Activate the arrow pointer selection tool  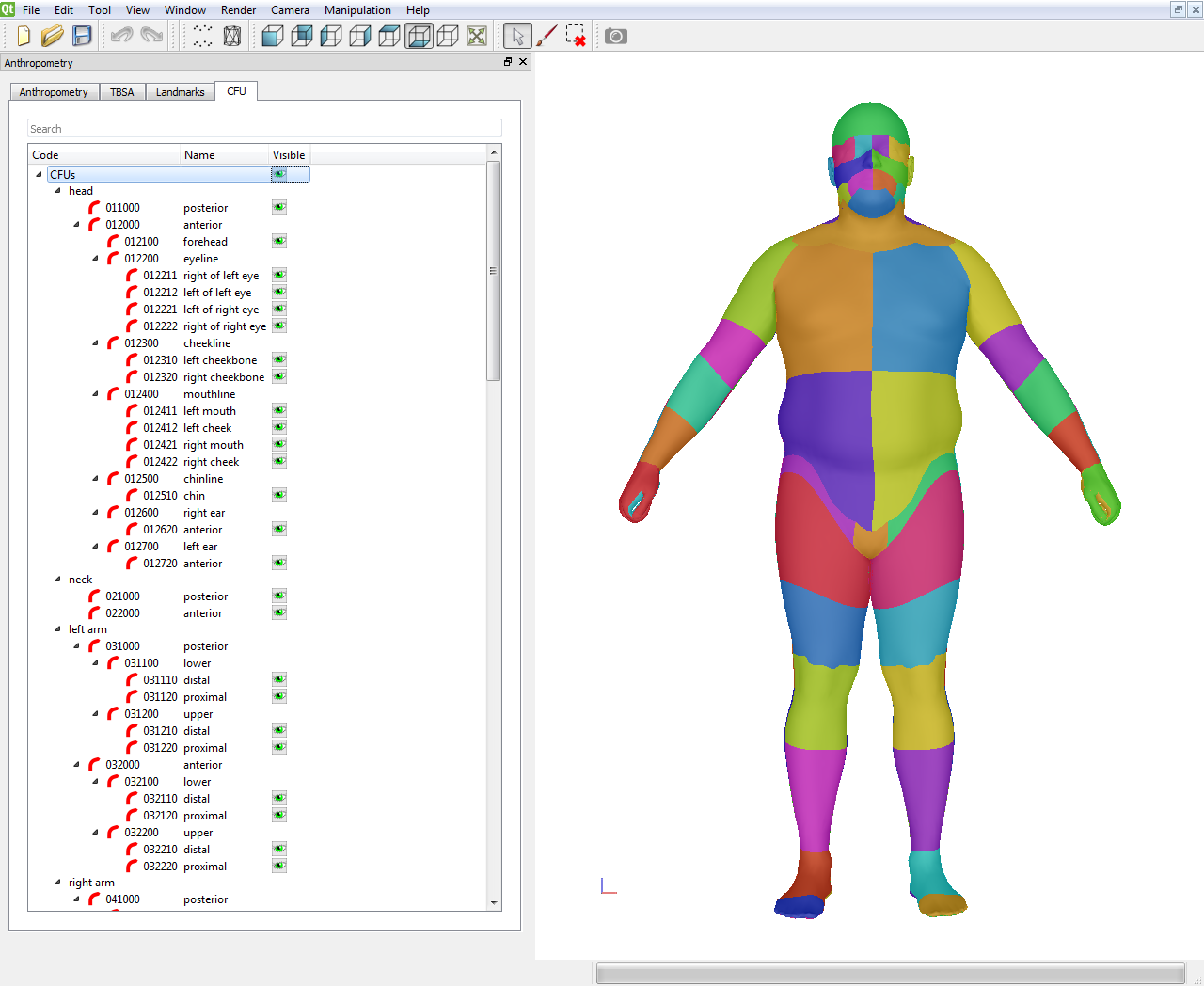pos(516,36)
